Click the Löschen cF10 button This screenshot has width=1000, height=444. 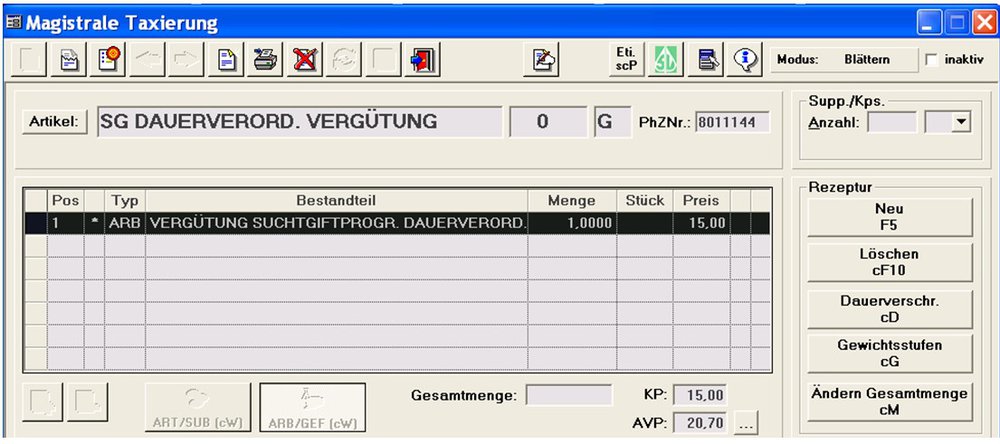click(x=890, y=262)
